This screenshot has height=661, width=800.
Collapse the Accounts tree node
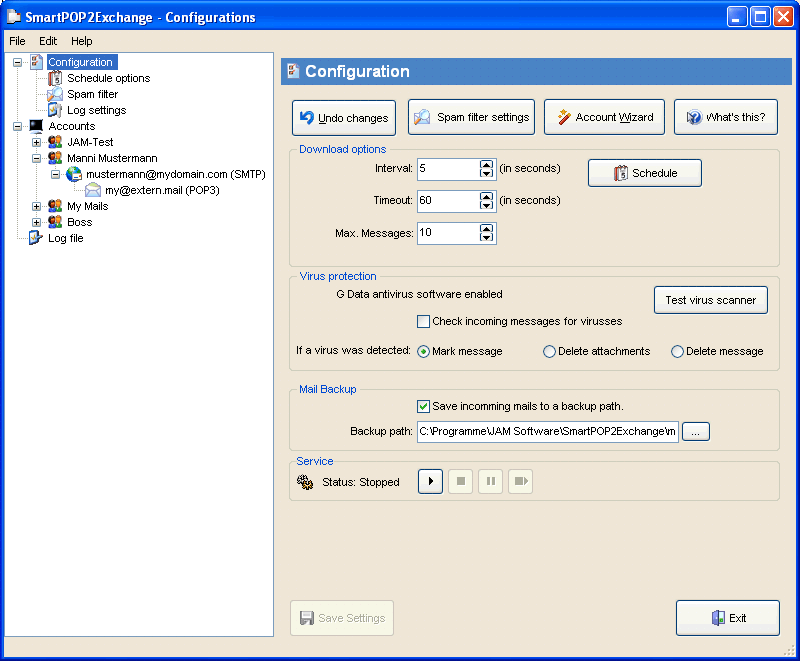coord(17,126)
